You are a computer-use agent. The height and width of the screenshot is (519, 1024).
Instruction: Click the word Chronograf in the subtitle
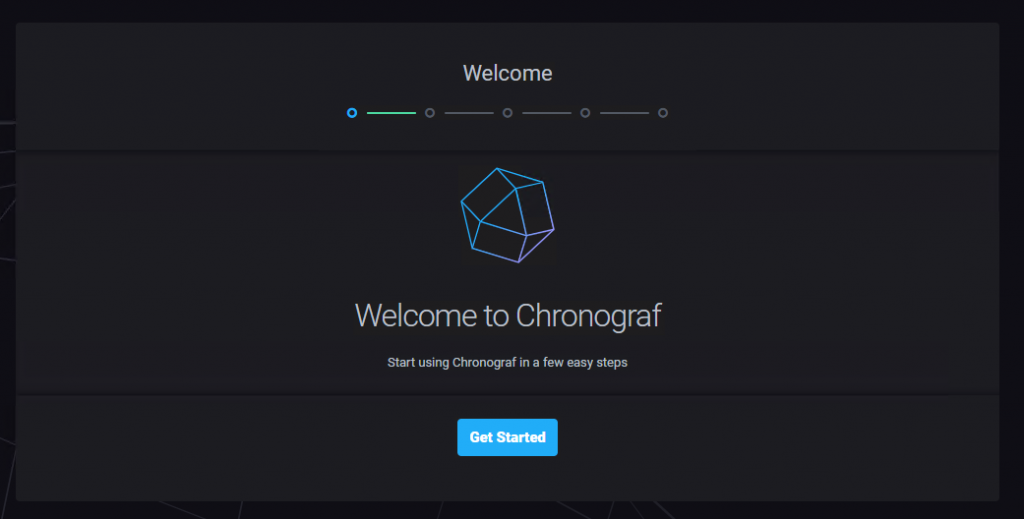483,363
